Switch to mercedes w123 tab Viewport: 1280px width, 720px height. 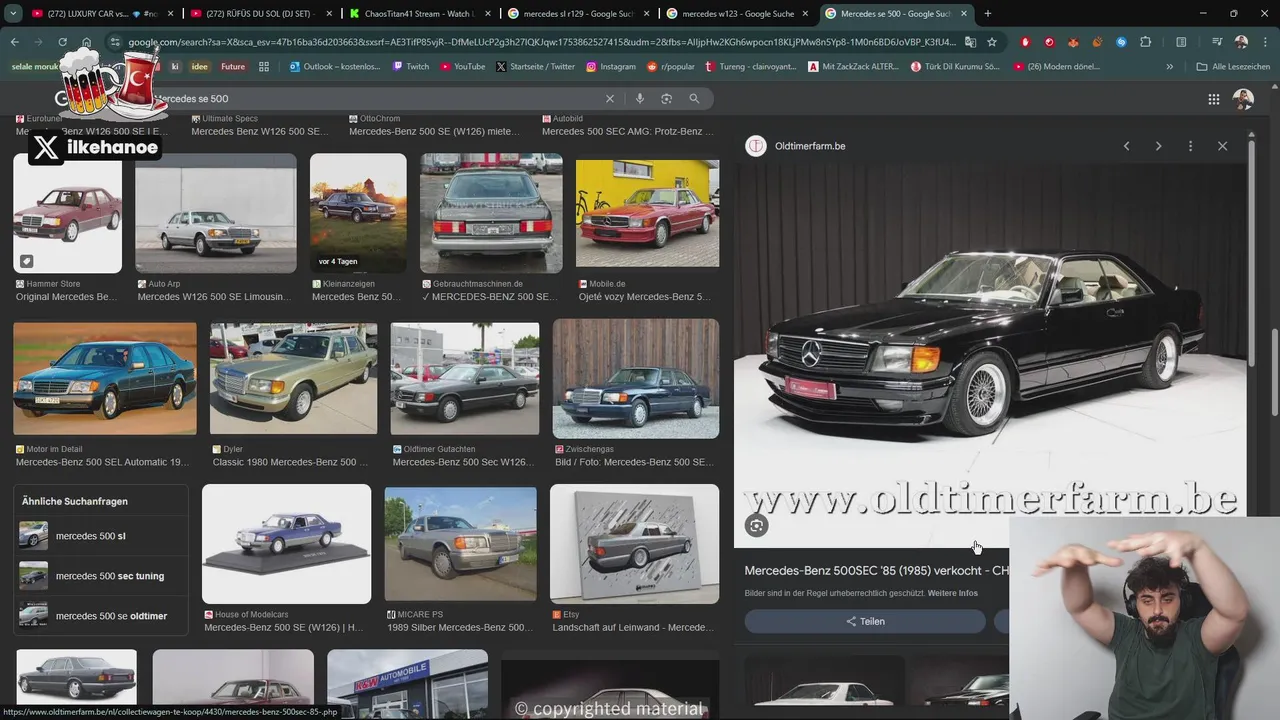(738, 13)
